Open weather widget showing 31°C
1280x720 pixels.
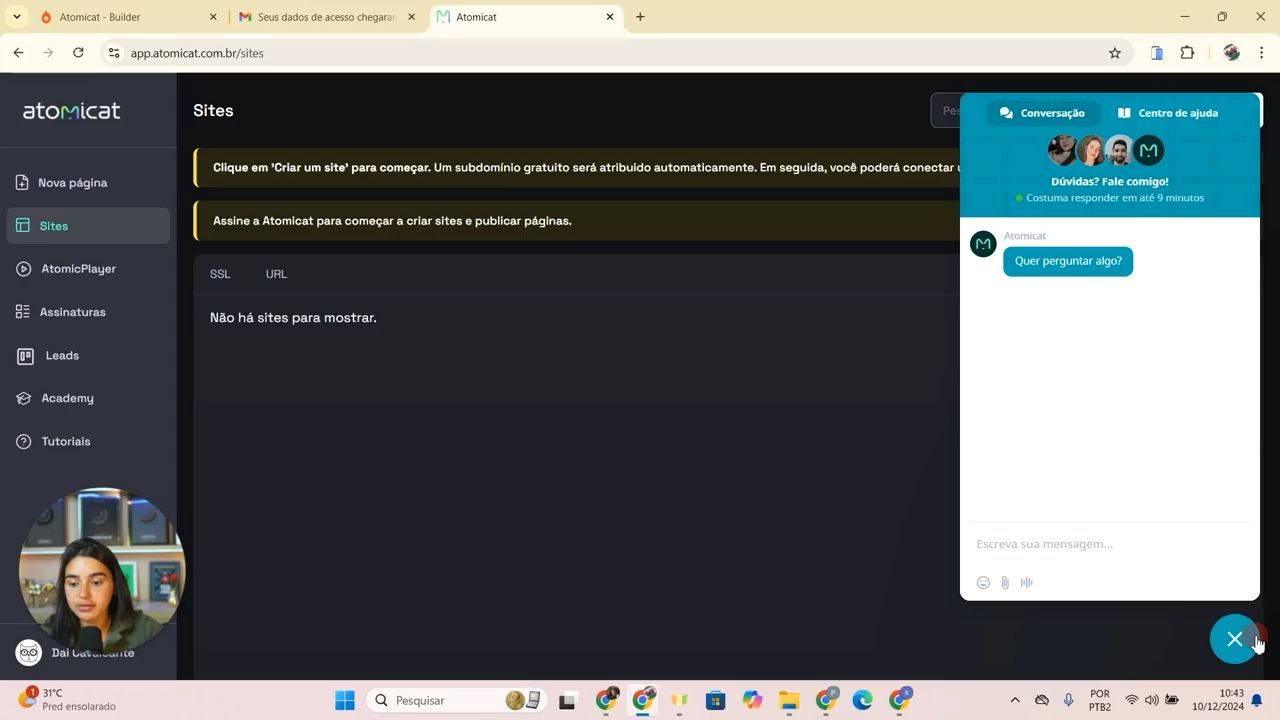point(67,700)
